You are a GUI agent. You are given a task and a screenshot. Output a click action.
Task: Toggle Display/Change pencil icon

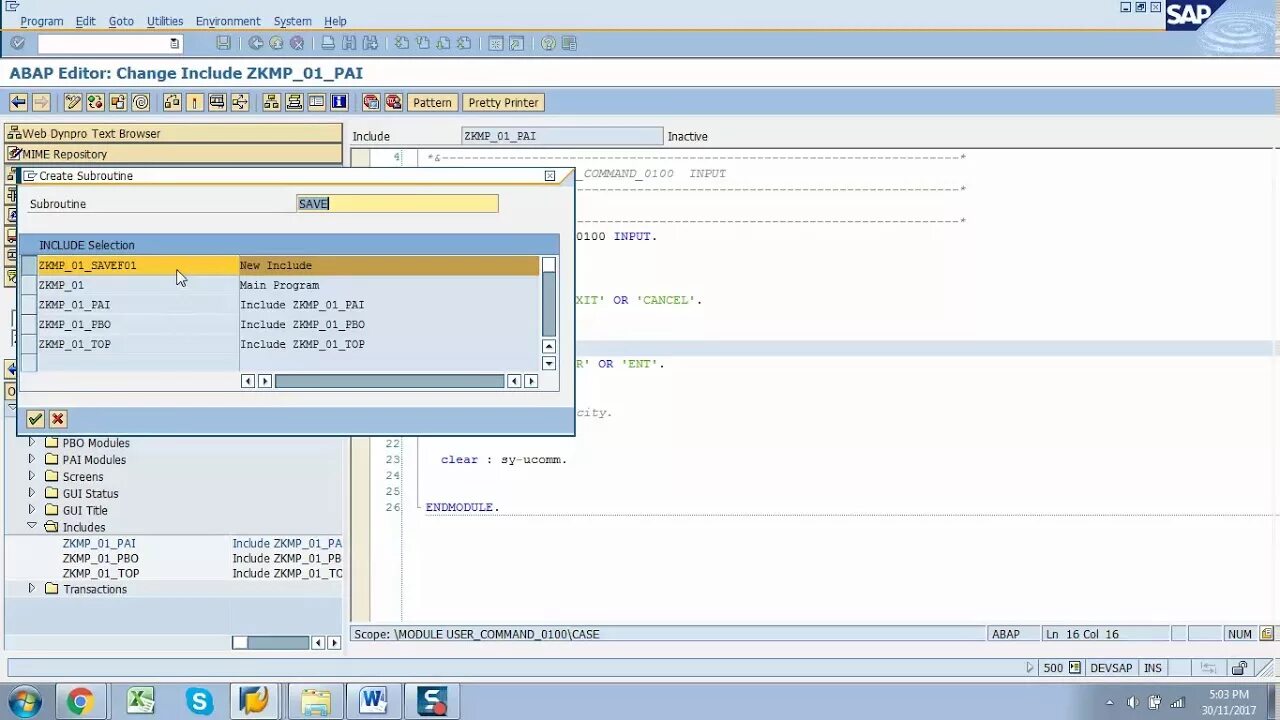point(73,102)
